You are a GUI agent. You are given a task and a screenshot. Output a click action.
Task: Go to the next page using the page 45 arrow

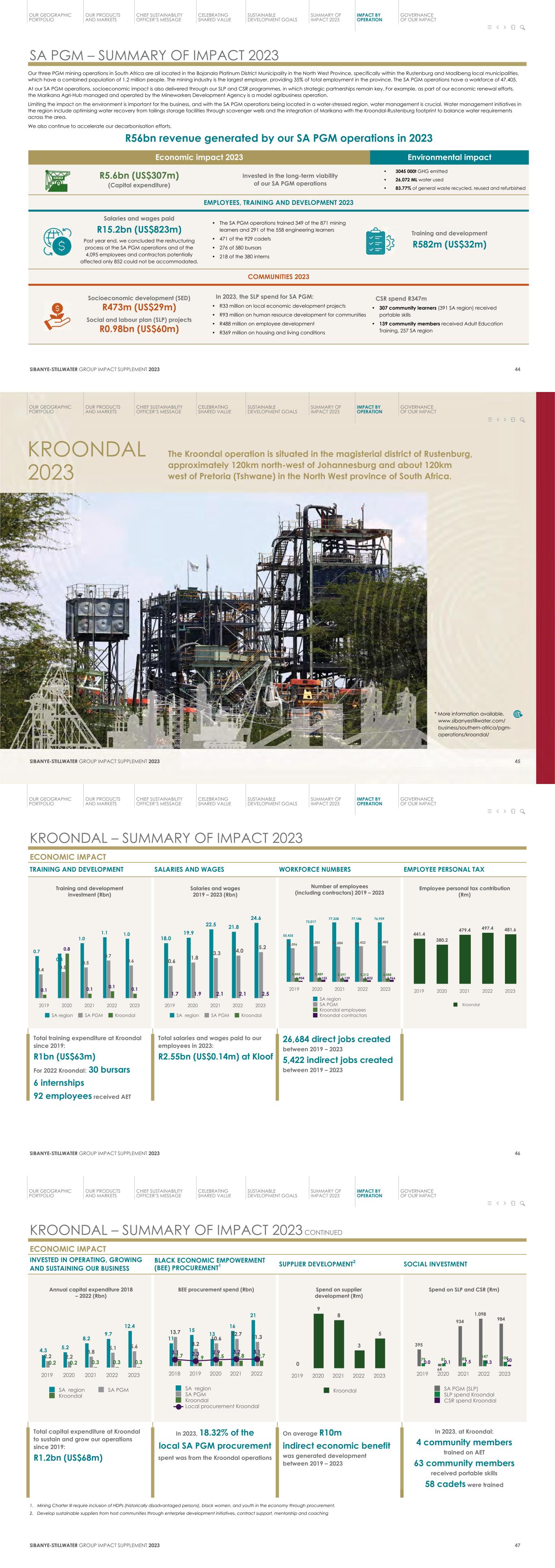[505, 419]
